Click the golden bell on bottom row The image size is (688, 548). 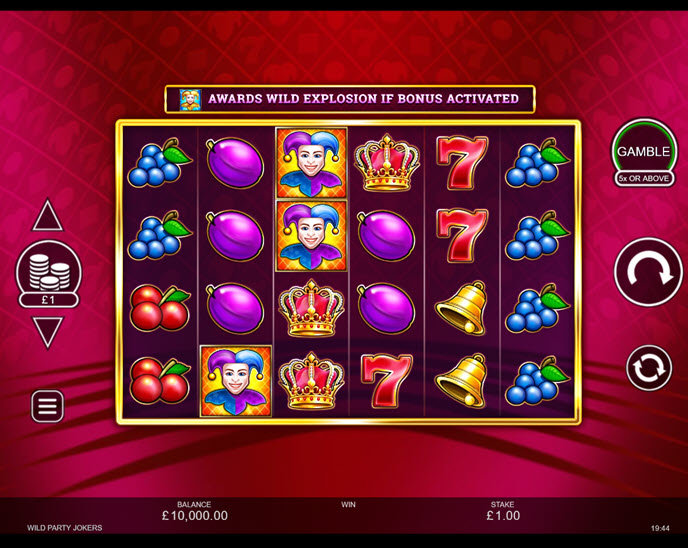[x=462, y=381]
